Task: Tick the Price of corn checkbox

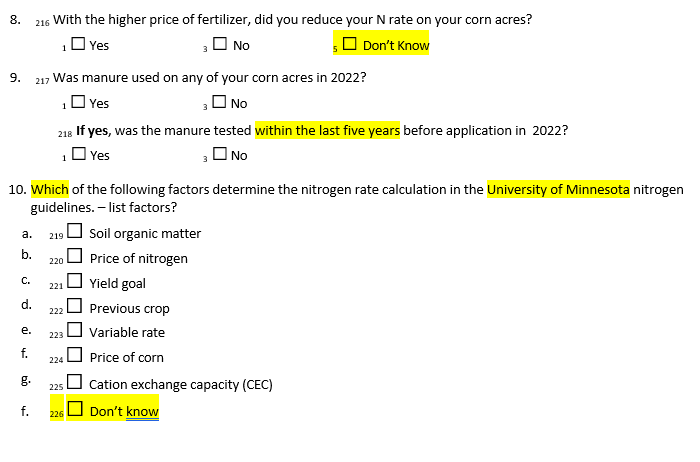Action: click(75, 358)
